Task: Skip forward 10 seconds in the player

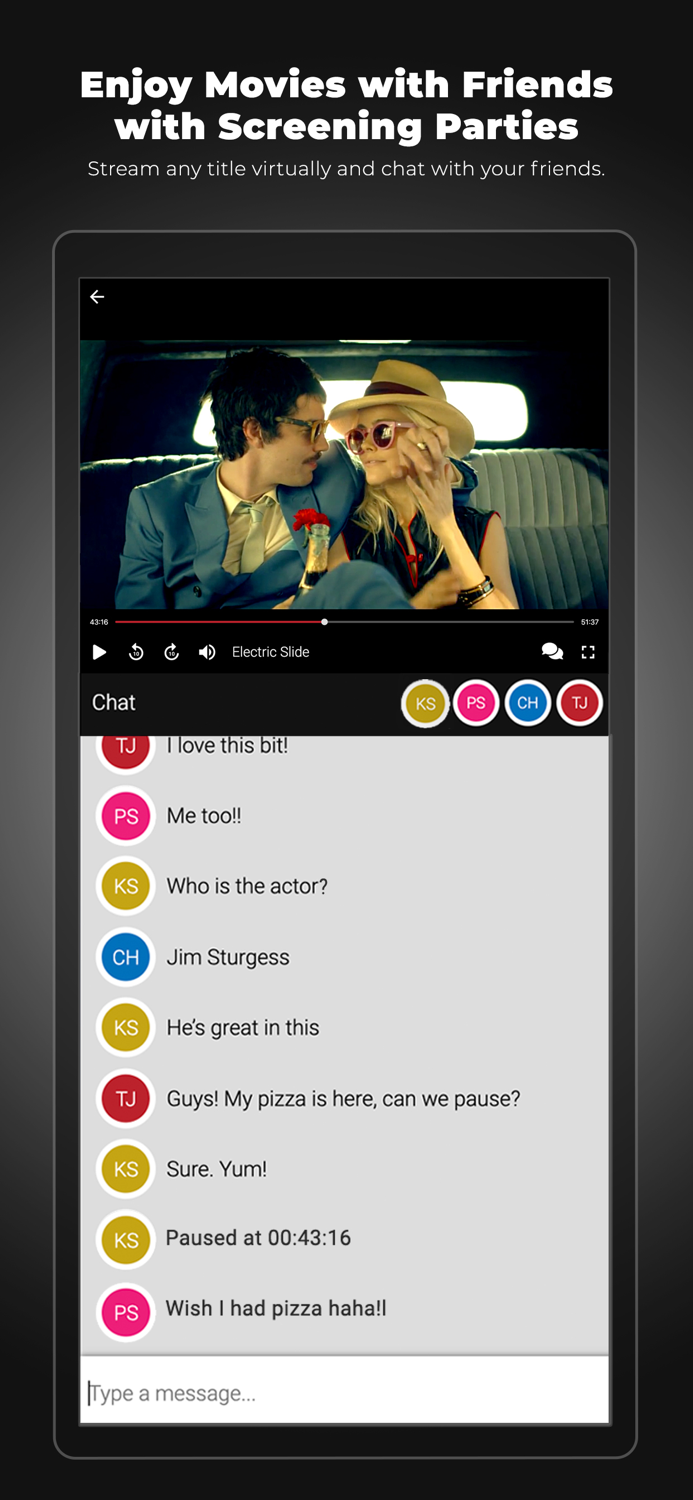Action: point(172,652)
